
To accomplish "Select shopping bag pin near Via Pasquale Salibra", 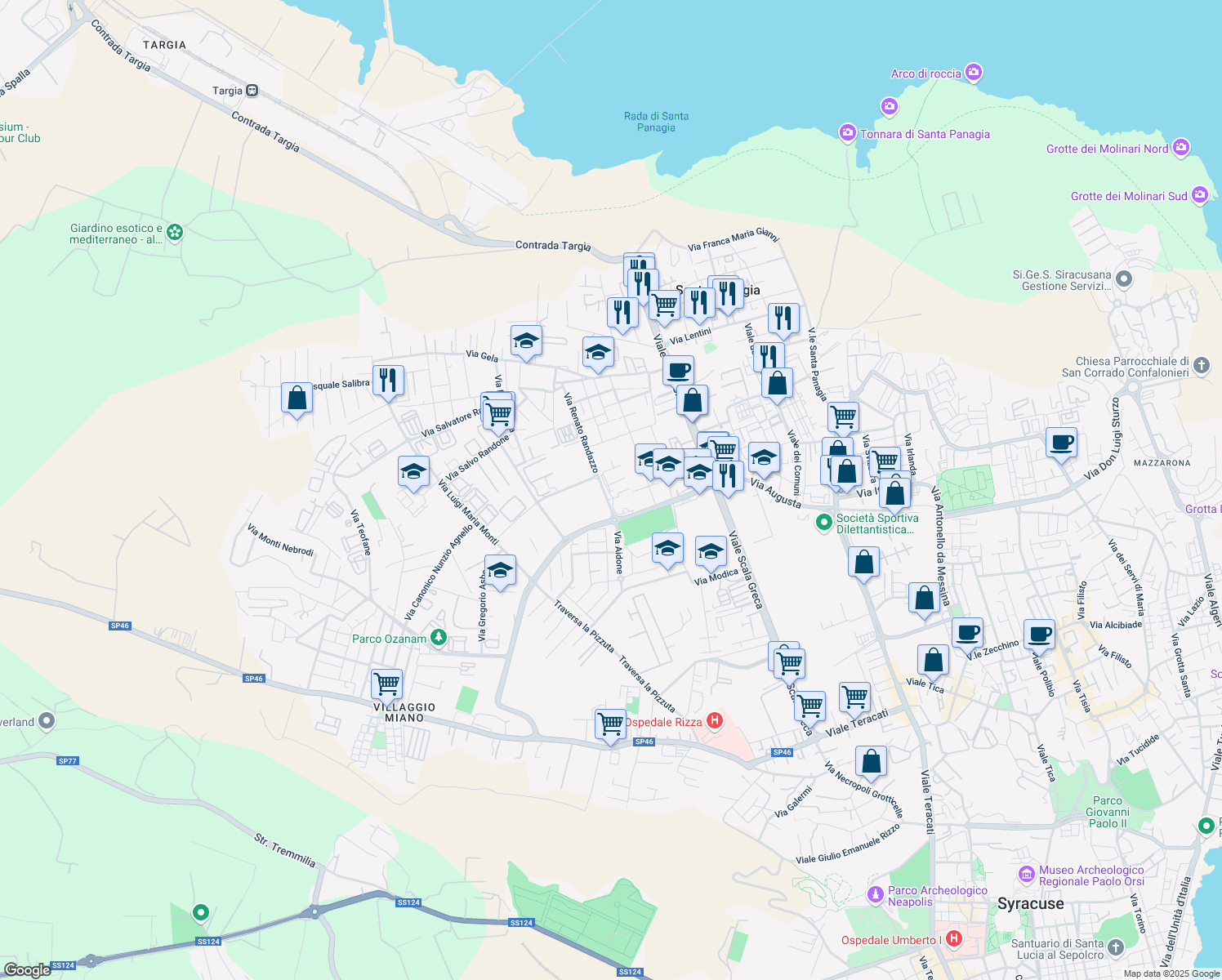I will 297,399.
